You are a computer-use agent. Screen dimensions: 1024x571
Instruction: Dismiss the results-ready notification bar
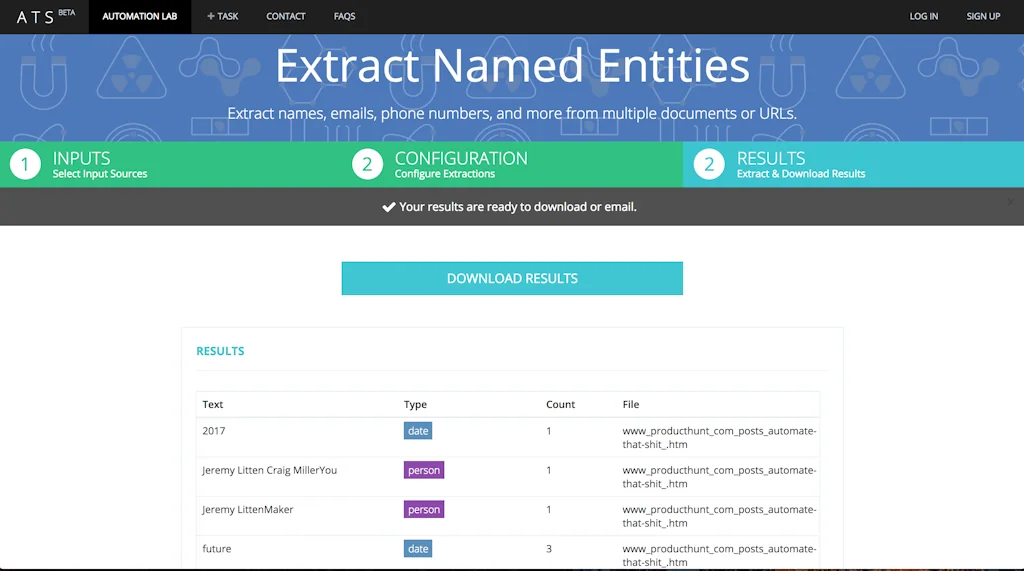(x=1010, y=201)
